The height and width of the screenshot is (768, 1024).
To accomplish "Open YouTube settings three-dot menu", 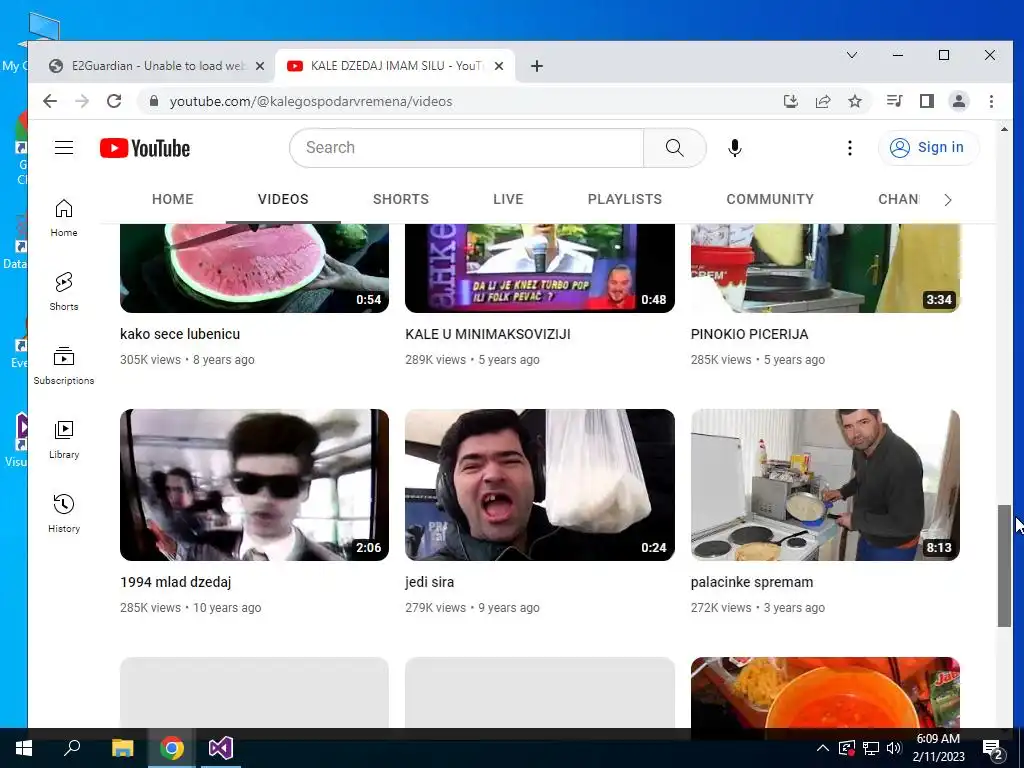I will 850,148.
